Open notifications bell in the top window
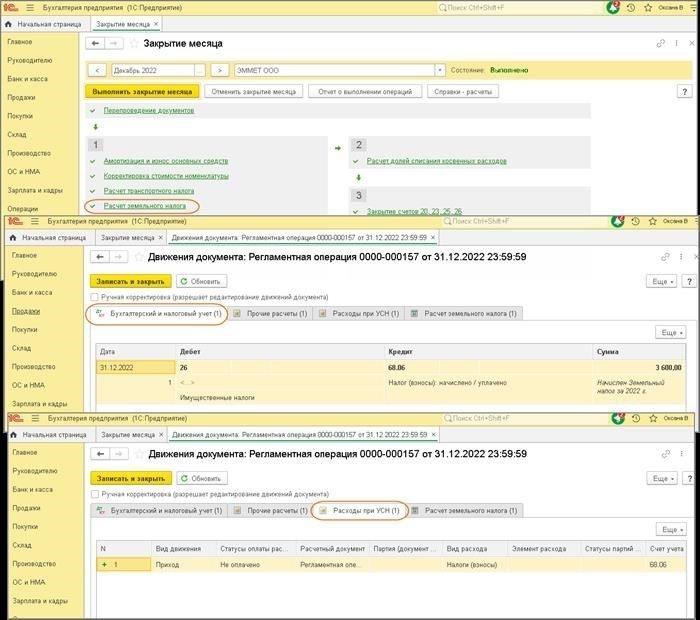This screenshot has width=700, height=620. [x=613, y=8]
